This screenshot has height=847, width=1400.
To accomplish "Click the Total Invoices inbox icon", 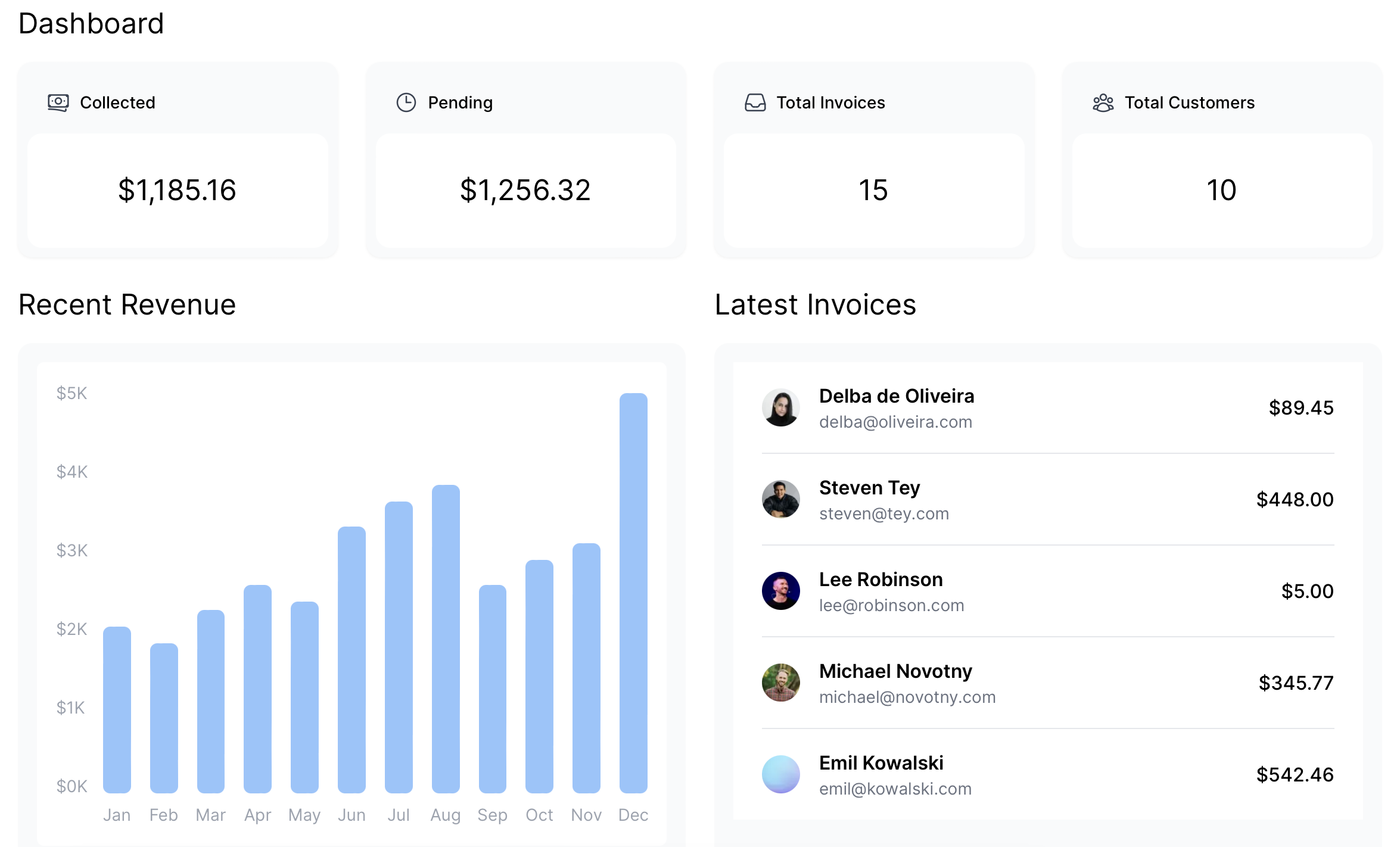I will [755, 102].
